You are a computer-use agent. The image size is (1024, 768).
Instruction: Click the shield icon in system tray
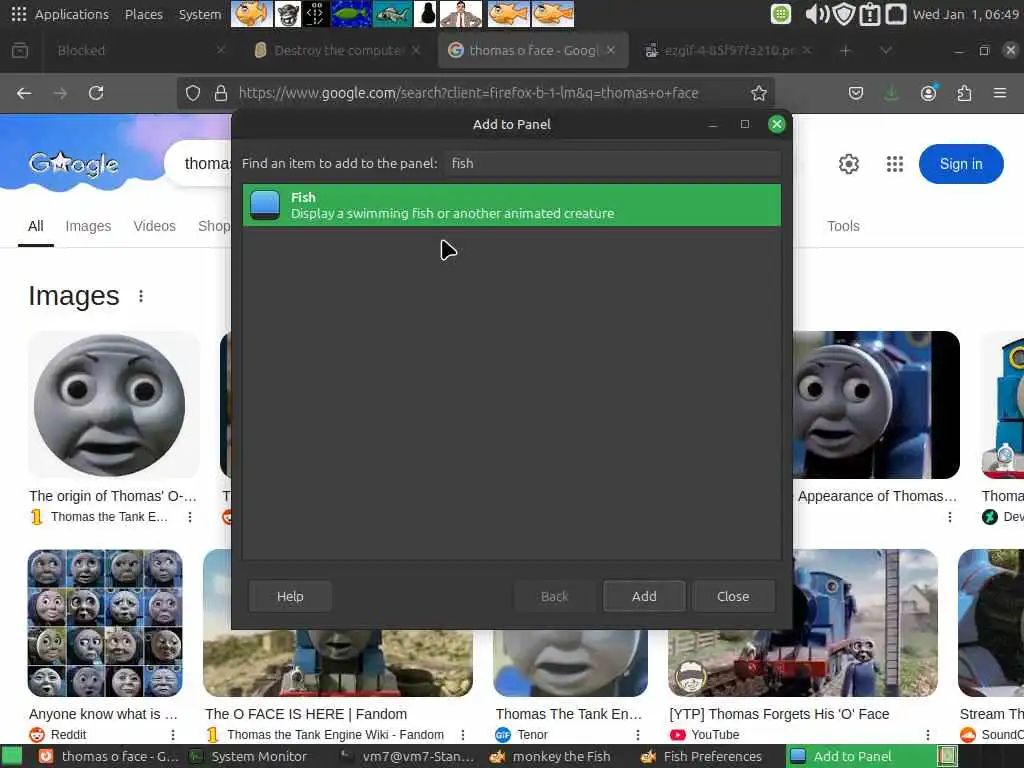coord(844,14)
